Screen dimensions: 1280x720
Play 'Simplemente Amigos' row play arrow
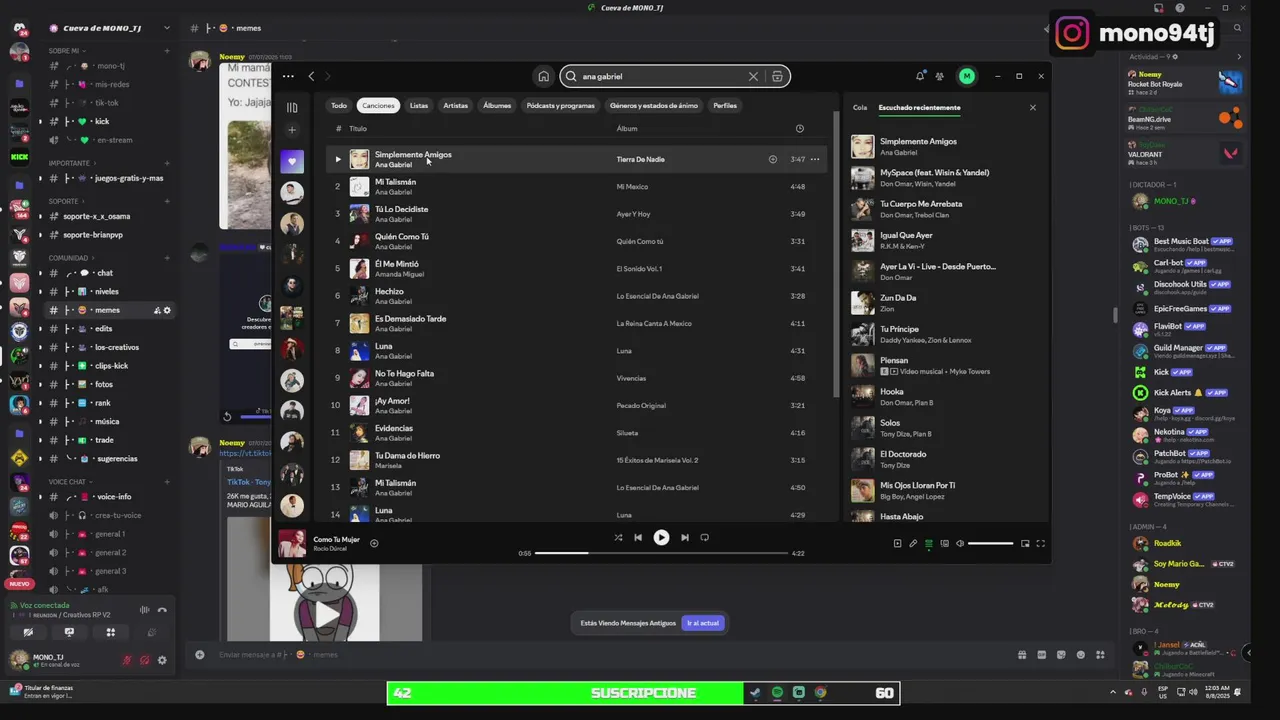tap(338, 159)
